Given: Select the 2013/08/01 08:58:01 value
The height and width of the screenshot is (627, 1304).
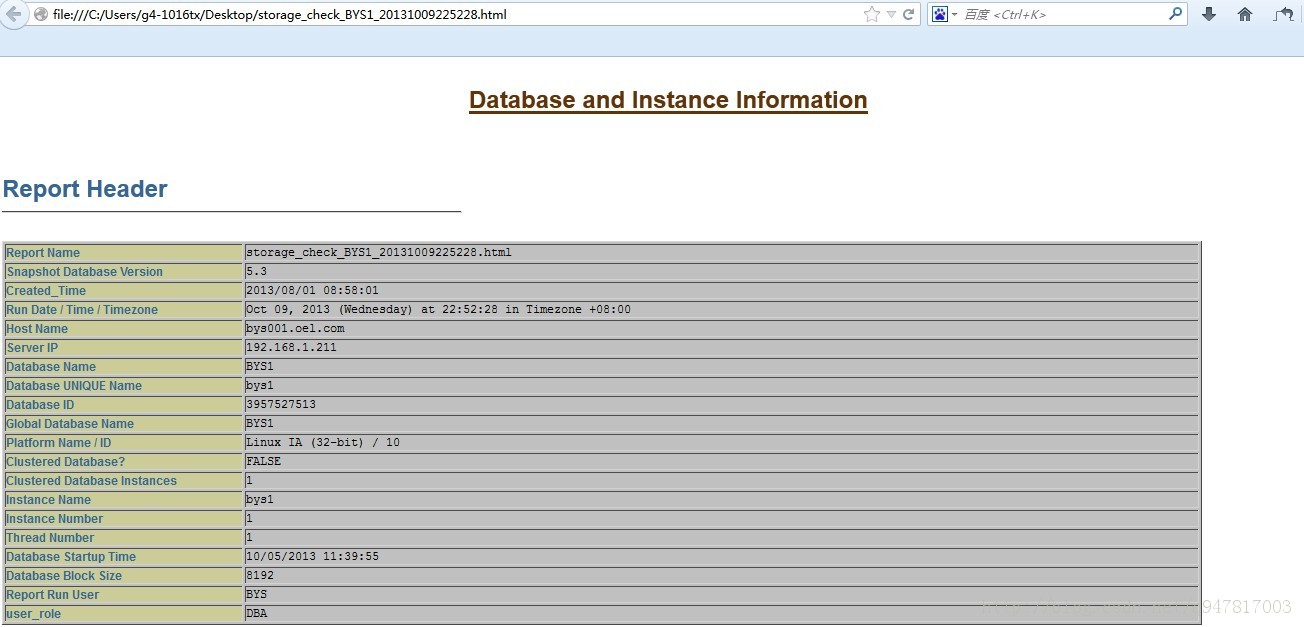Looking at the screenshot, I should 312,291.
